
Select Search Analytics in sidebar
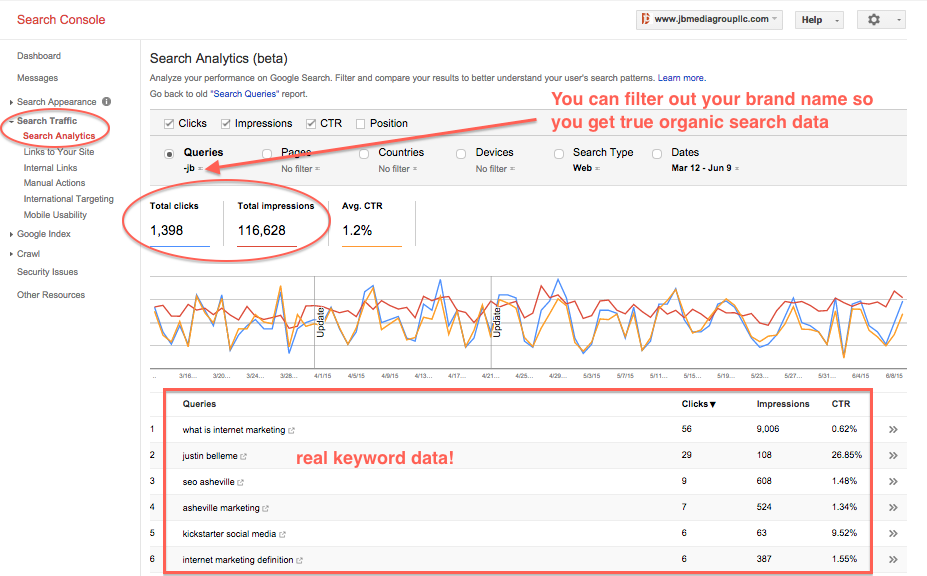tap(59, 136)
